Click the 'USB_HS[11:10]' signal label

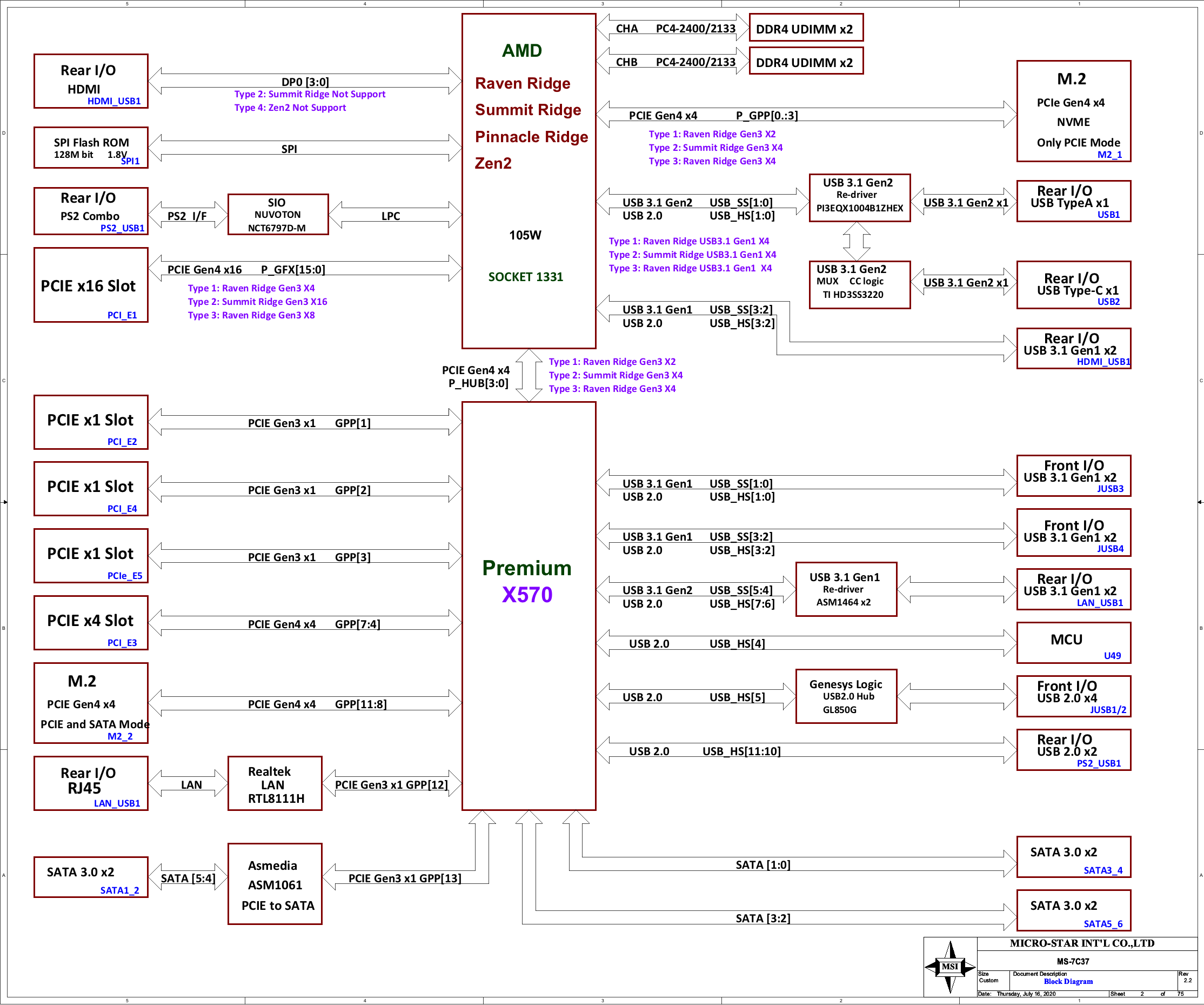tap(742, 751)
